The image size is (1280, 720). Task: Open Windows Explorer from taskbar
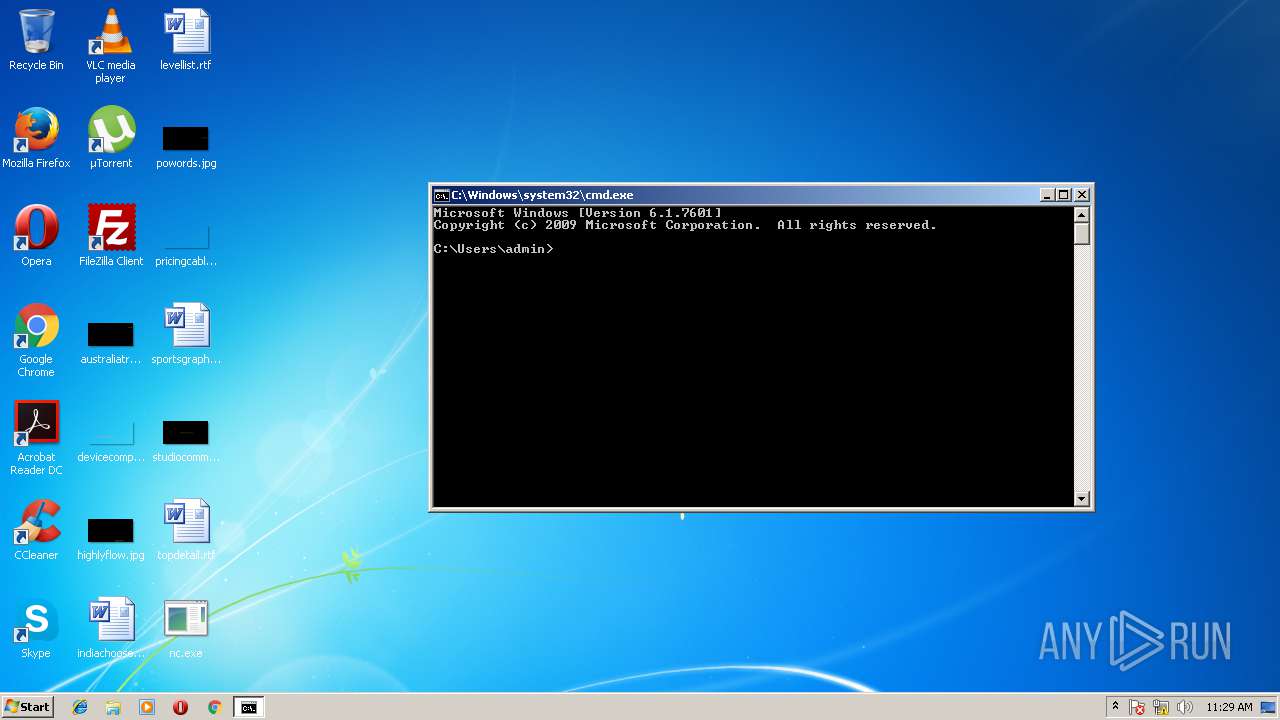pos(113,707)
